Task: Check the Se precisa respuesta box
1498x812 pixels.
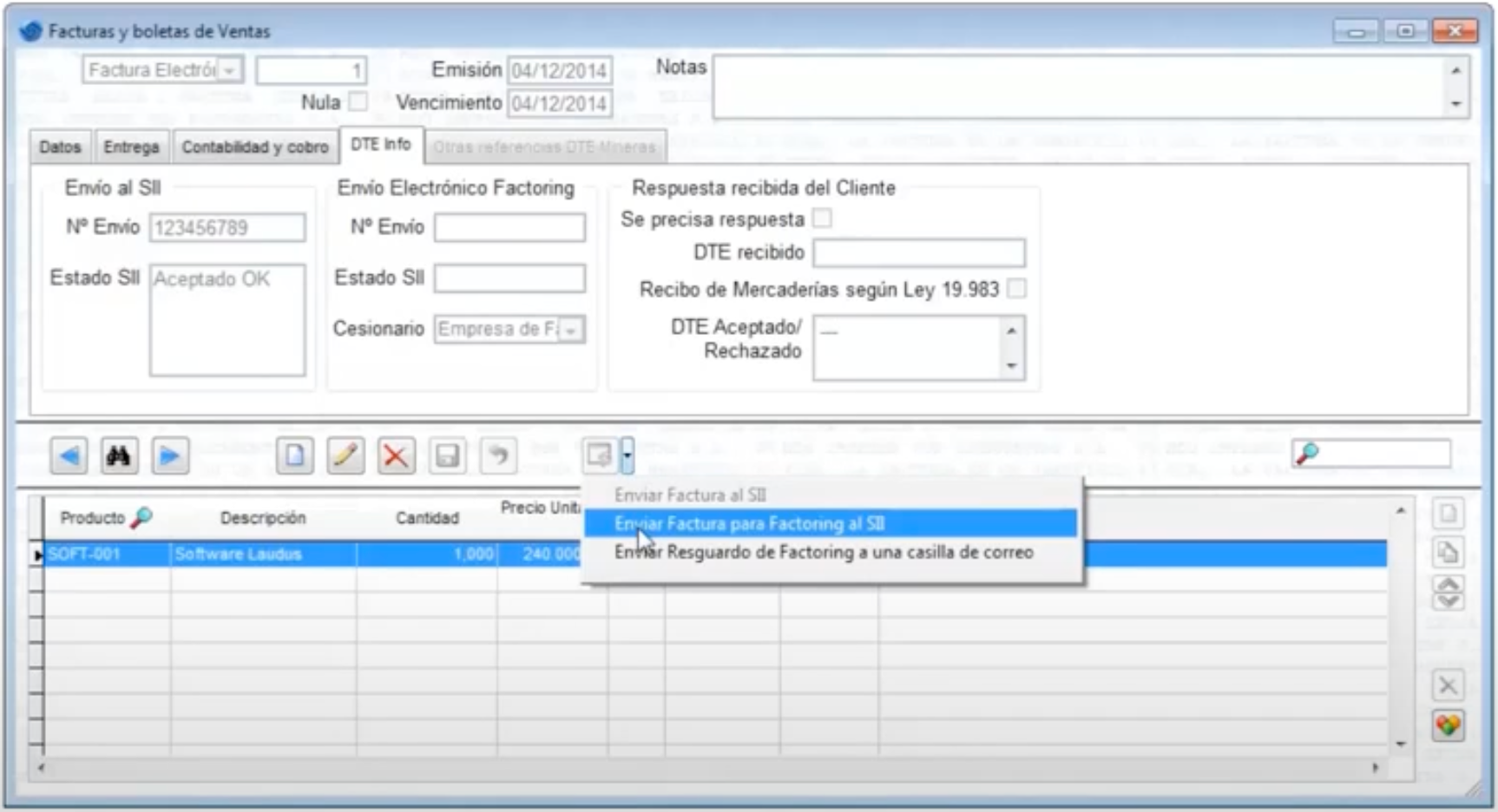Action: click(x=822, y=219)
